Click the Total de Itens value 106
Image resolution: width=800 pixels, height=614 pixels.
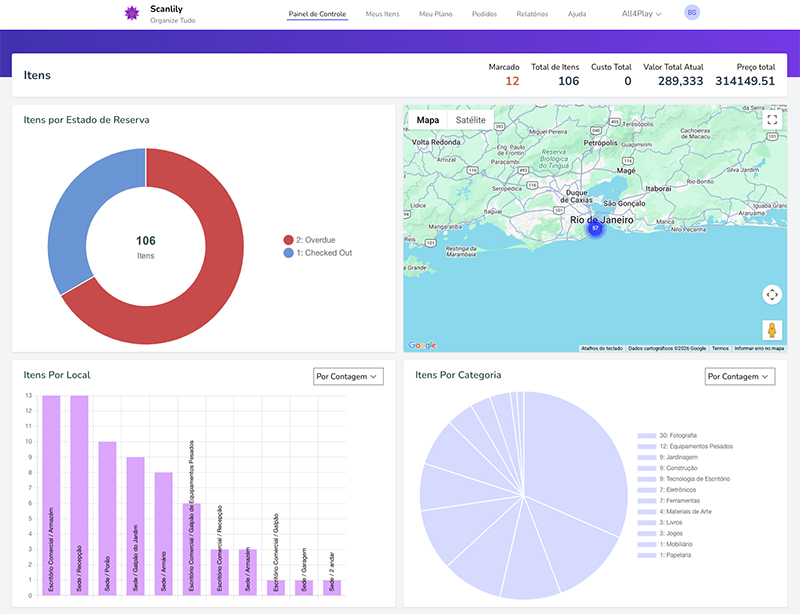coord(568,81)
